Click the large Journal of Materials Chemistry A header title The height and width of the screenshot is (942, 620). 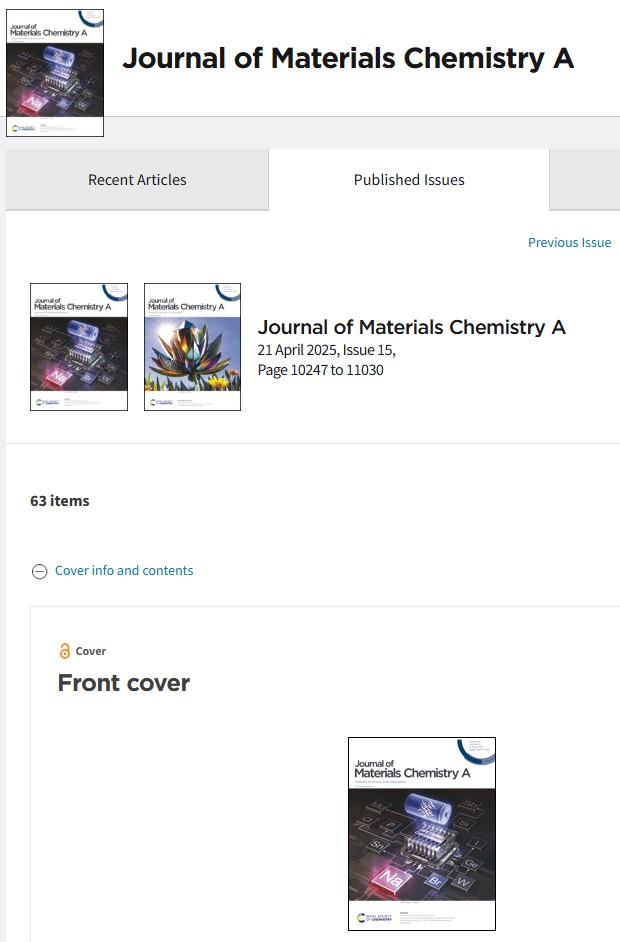pyautogui.click(x=348, y=58)
